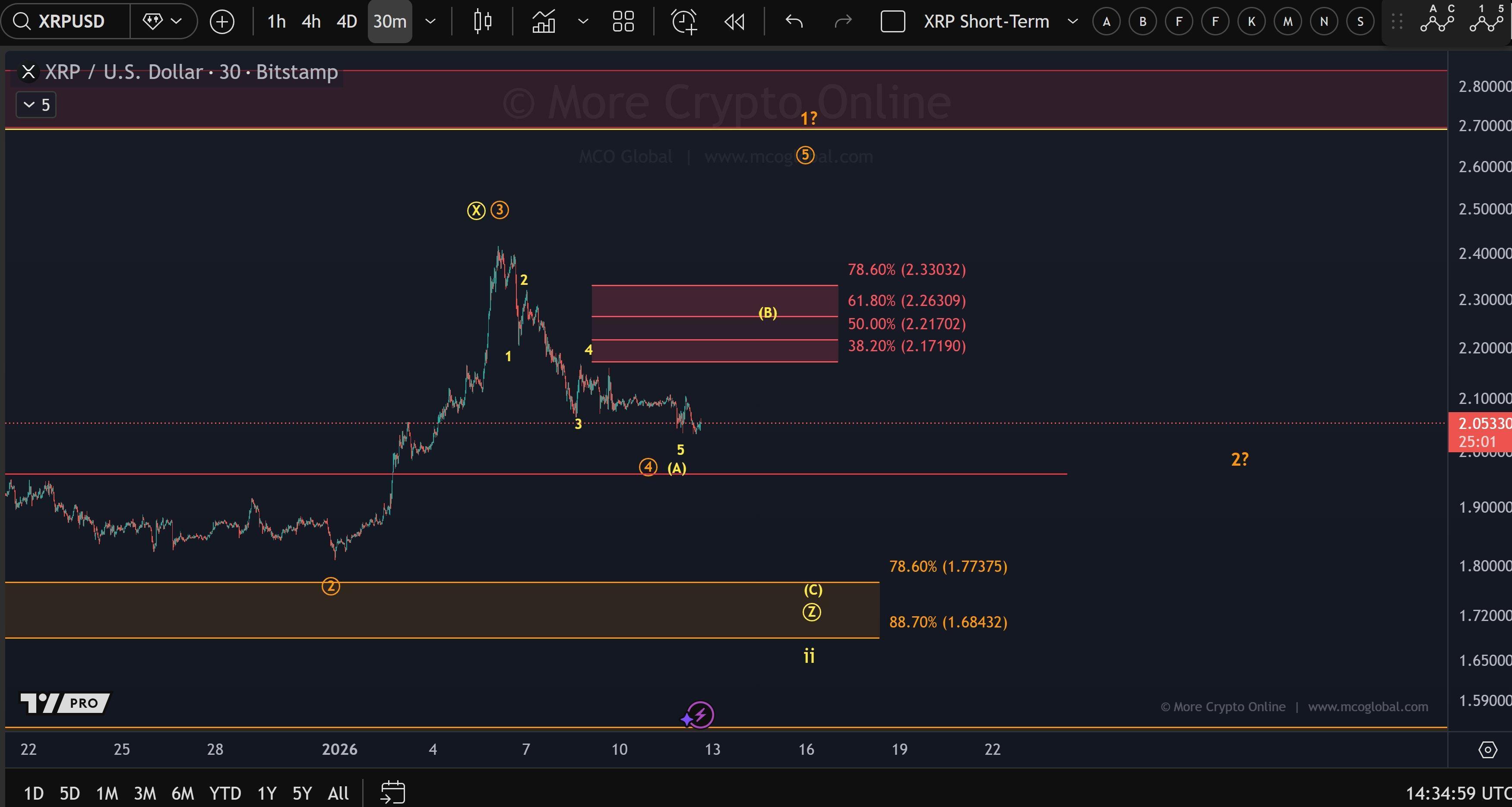This screenshot has height=807, width=1512.
Task: Toggle the S indicator bubble
Action: click(1360, 21)
